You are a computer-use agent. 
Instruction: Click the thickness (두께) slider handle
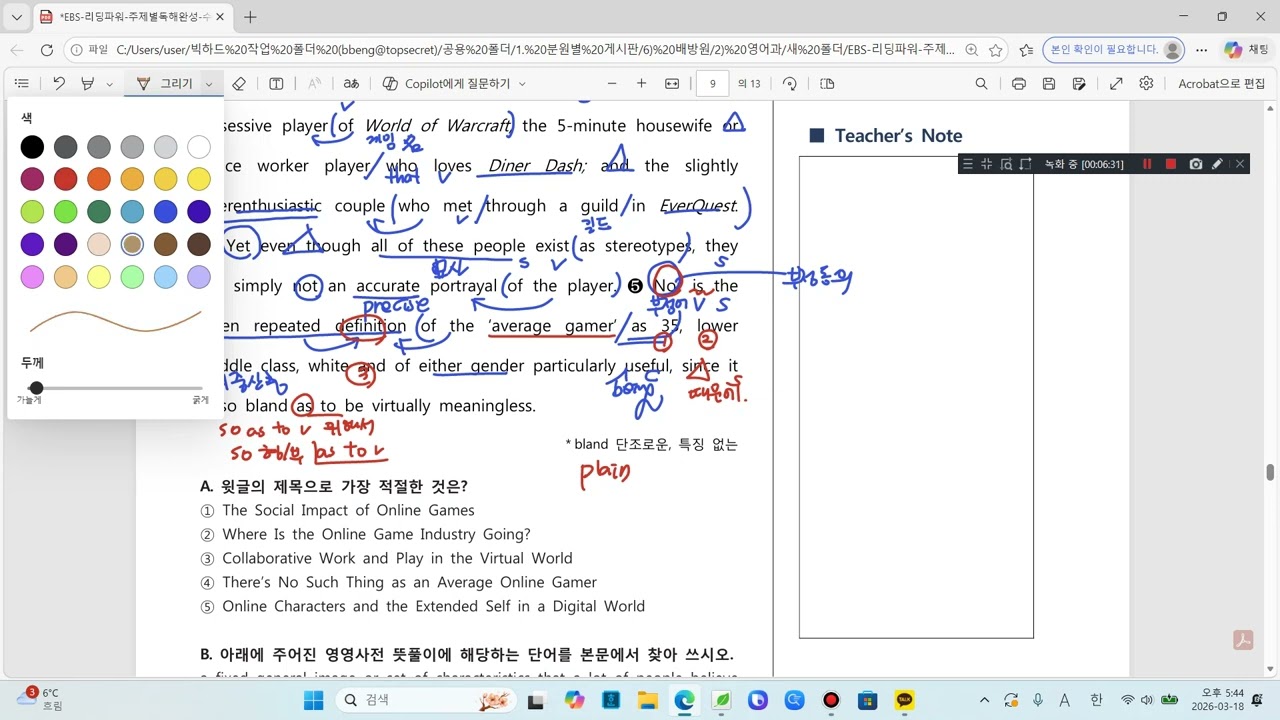point(36,388)
